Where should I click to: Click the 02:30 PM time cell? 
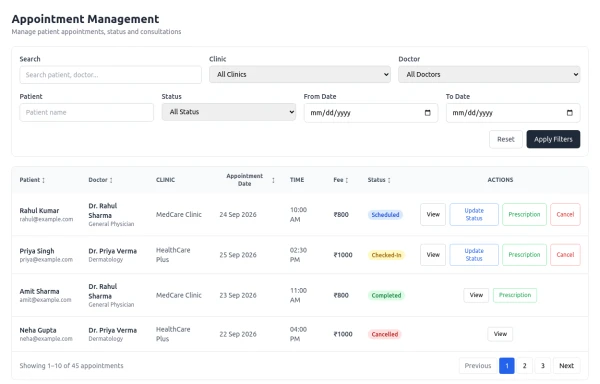(x=298, y=255)
